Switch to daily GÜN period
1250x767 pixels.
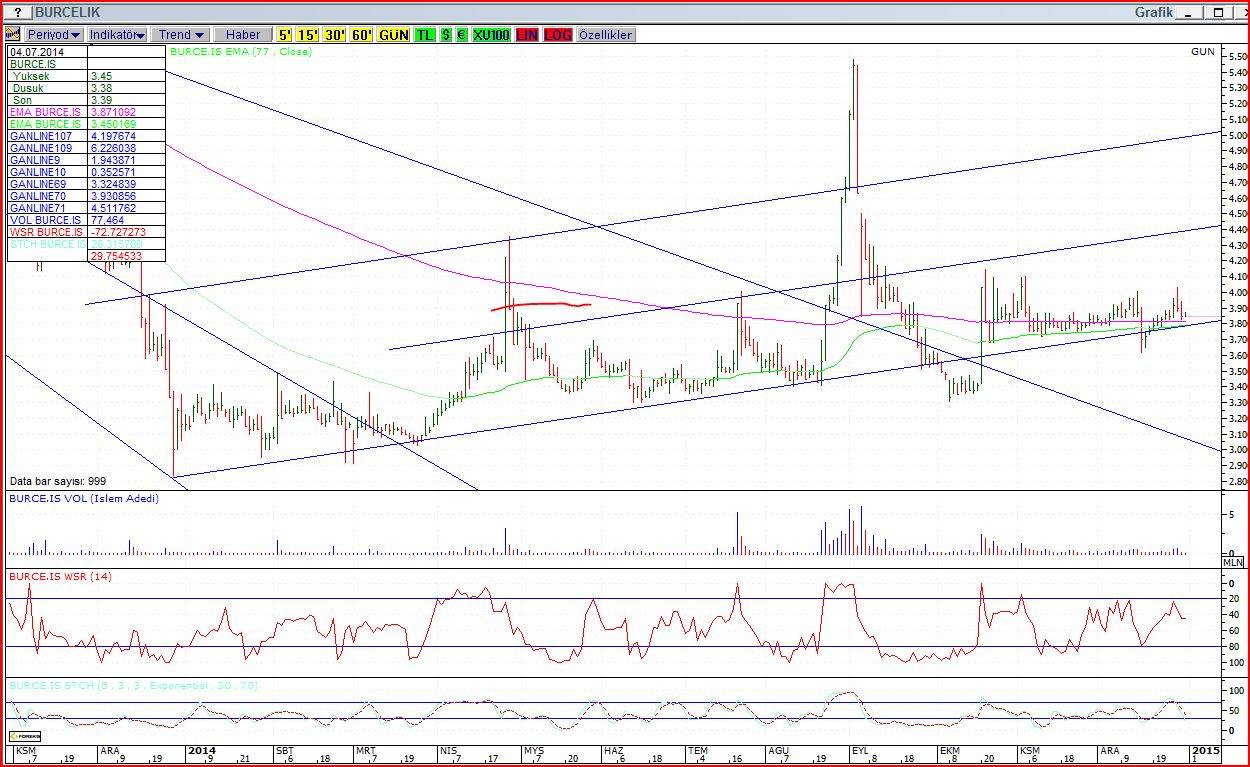pyautogui.click(x=394, y=34)
